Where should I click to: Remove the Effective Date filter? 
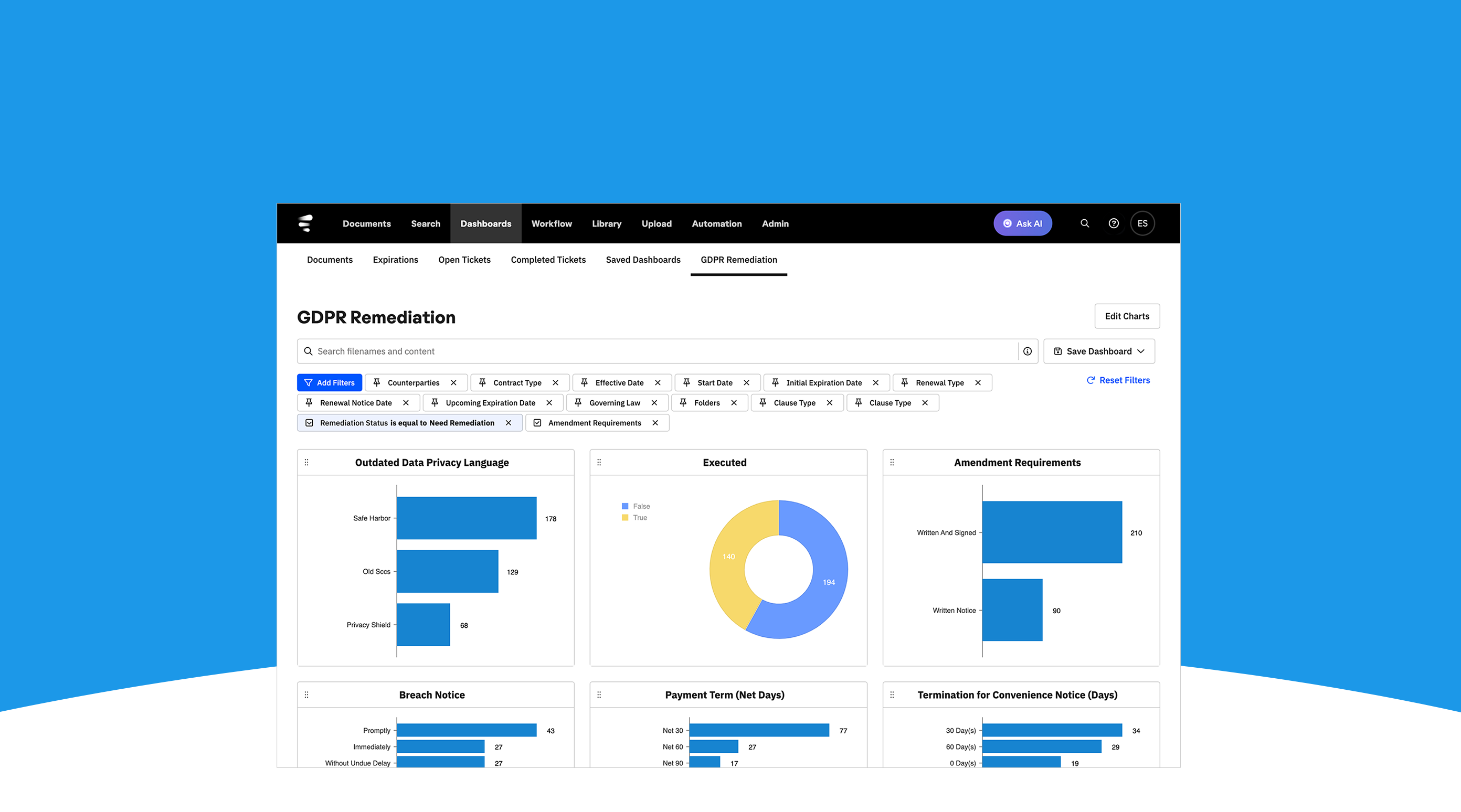658,383
